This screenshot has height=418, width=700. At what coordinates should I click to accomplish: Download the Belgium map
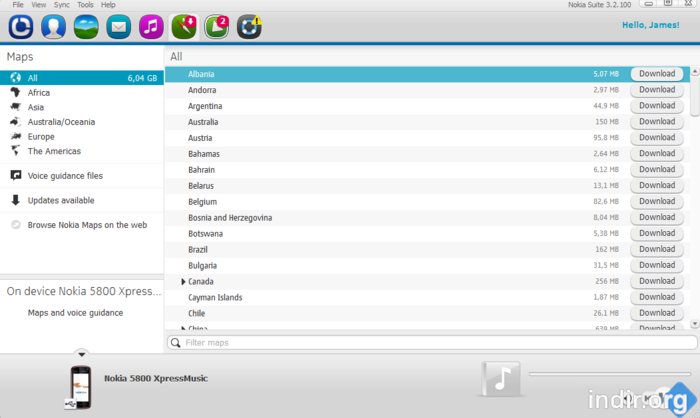657,201
